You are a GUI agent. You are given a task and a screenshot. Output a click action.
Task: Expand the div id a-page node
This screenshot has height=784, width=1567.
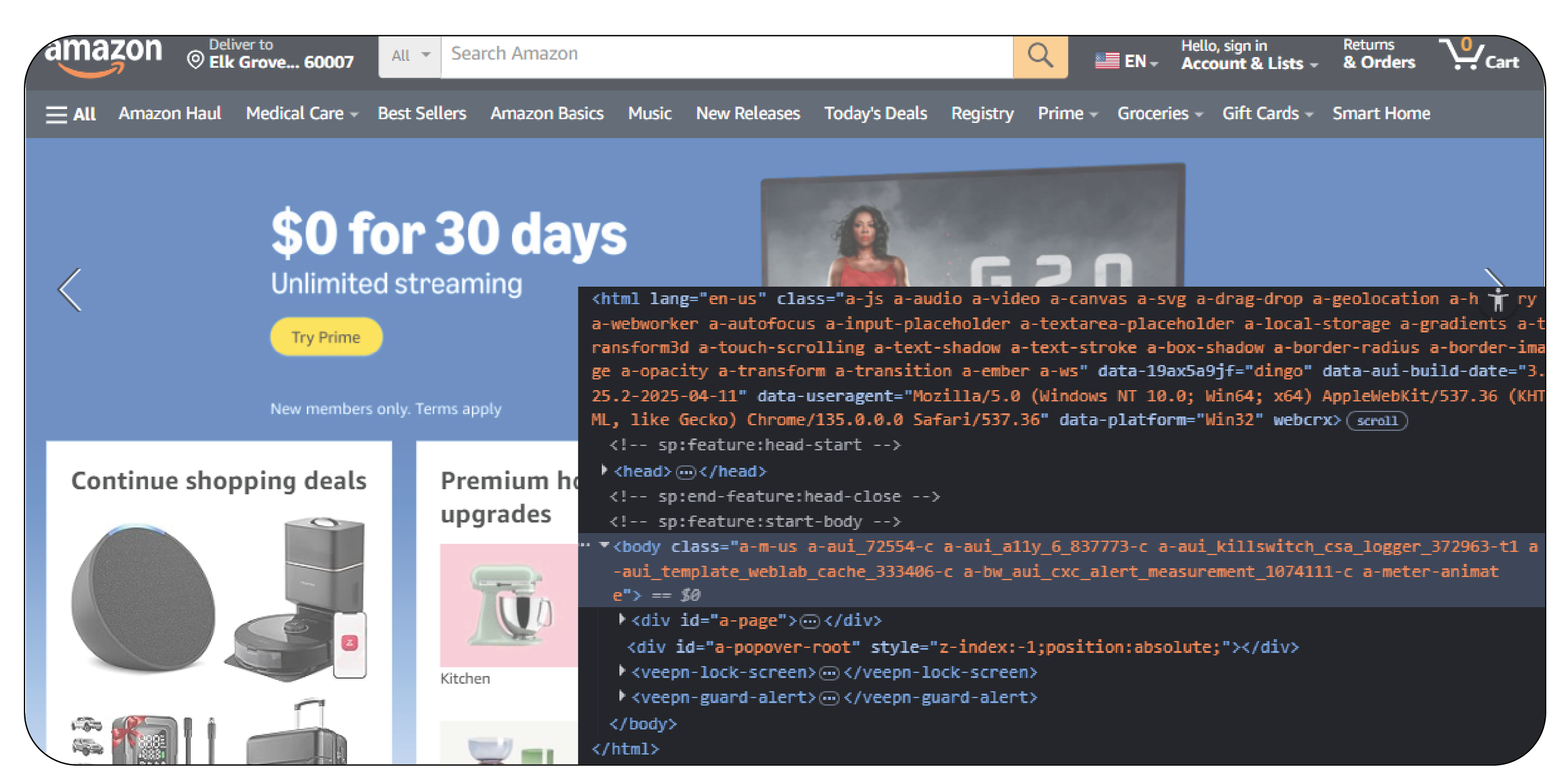(621, 620)
